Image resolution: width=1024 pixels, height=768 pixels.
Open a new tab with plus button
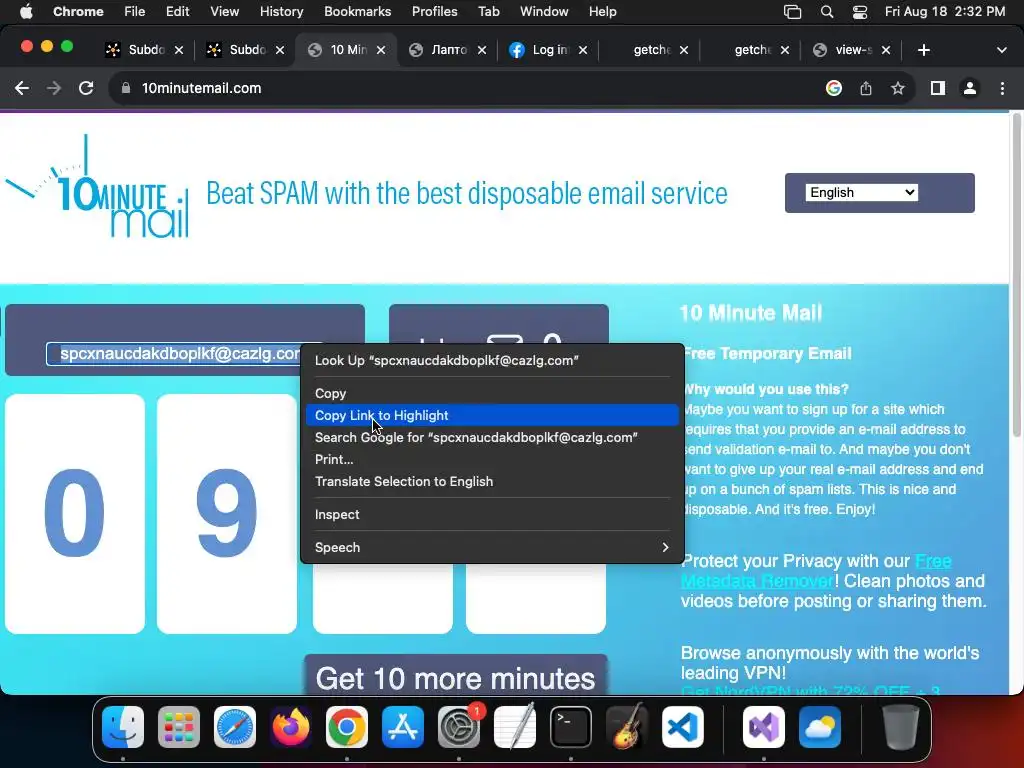tap(923, 50)
